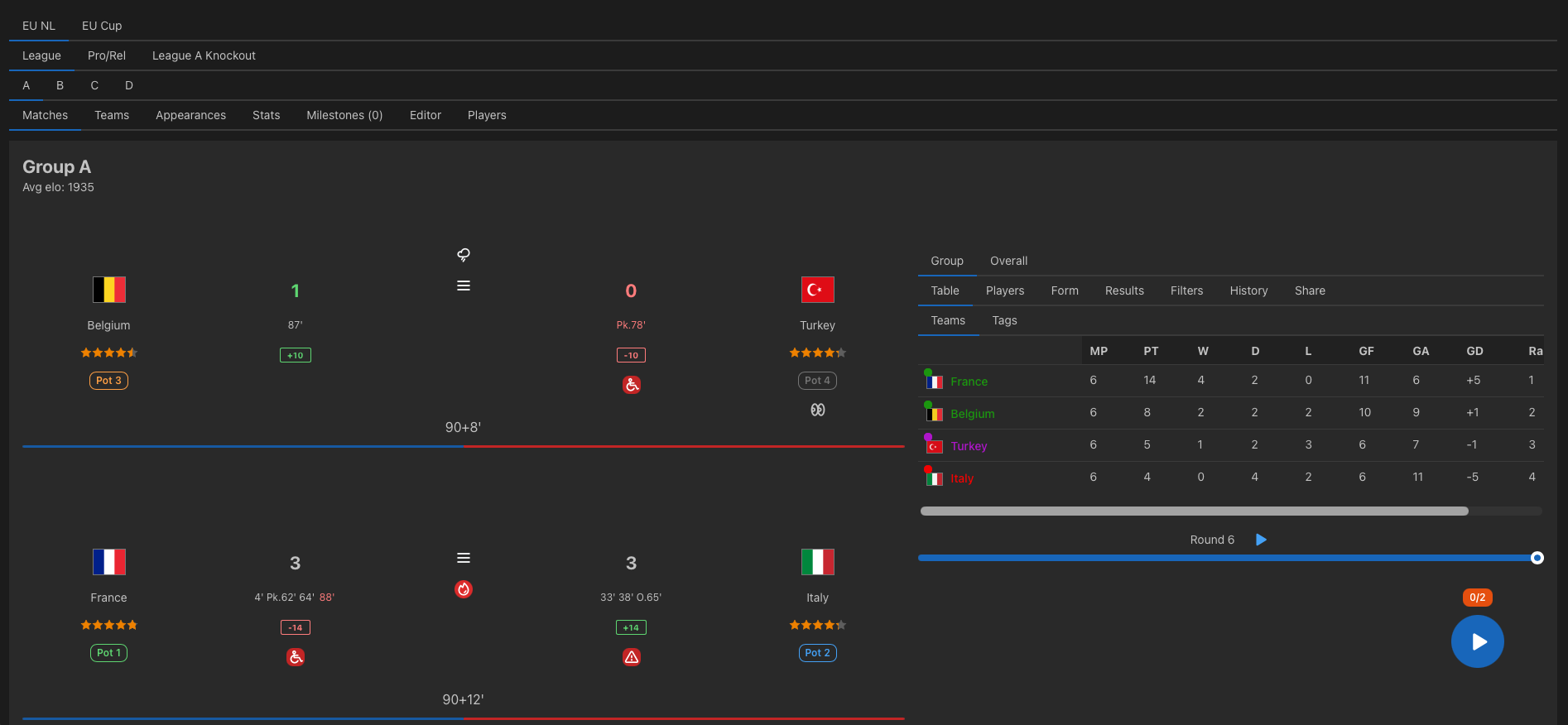The image size is (1568, 725).
Task: Click Turkey's red injury icon under -10
Action: pos(632,385)
